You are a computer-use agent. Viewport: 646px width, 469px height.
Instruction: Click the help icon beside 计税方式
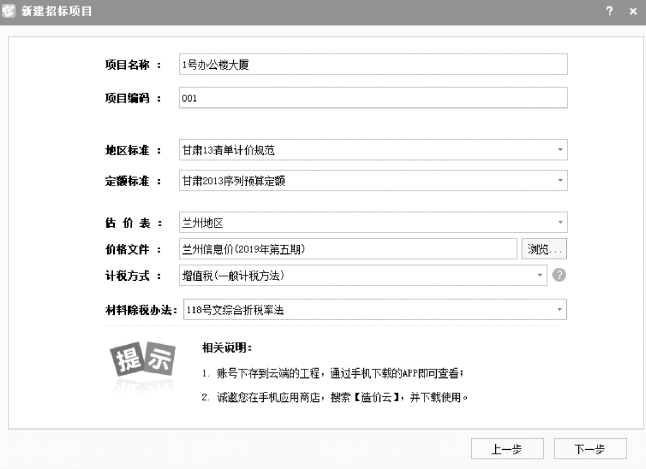coord(559,275)
